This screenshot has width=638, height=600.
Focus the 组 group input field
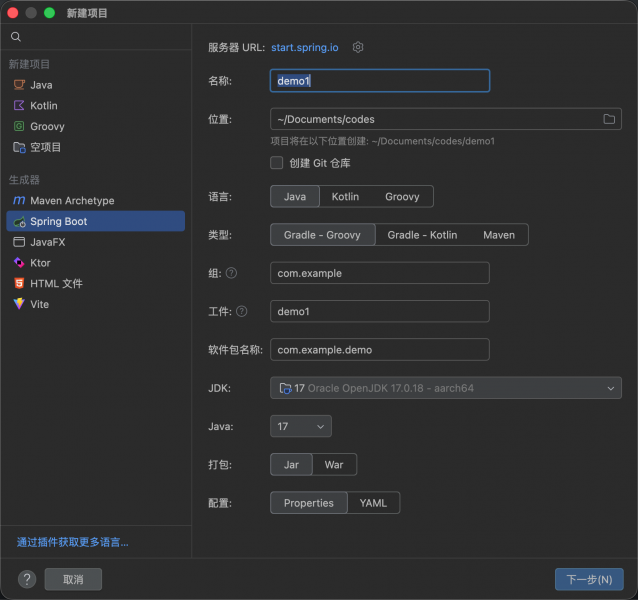(380, 273)
